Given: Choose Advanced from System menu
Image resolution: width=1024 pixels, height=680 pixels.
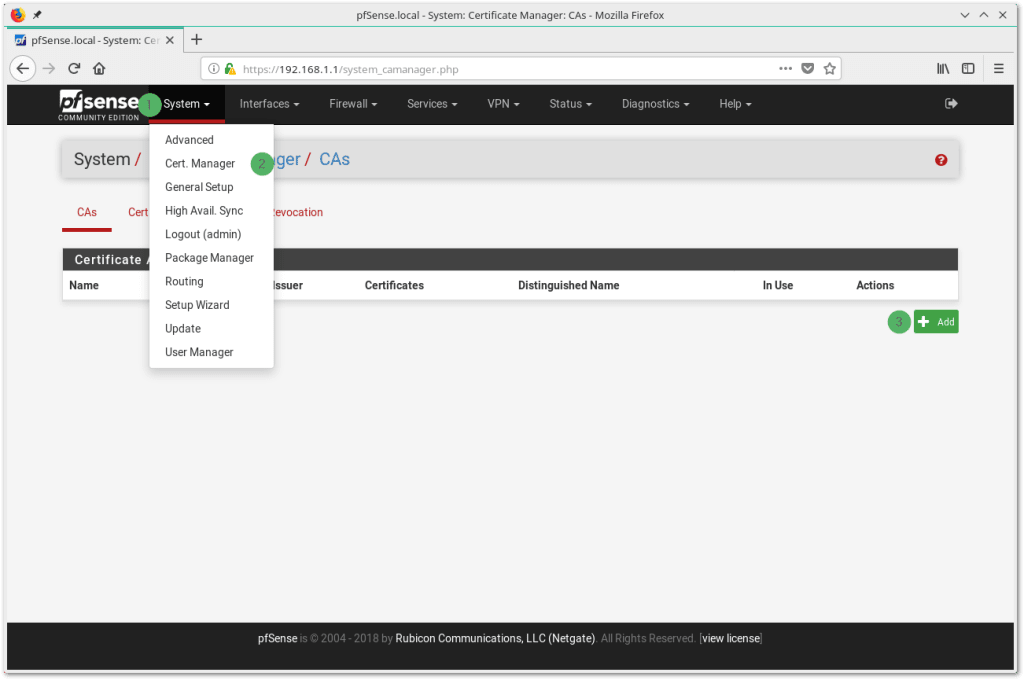Looking at the screenshot, I should point(211,140).
